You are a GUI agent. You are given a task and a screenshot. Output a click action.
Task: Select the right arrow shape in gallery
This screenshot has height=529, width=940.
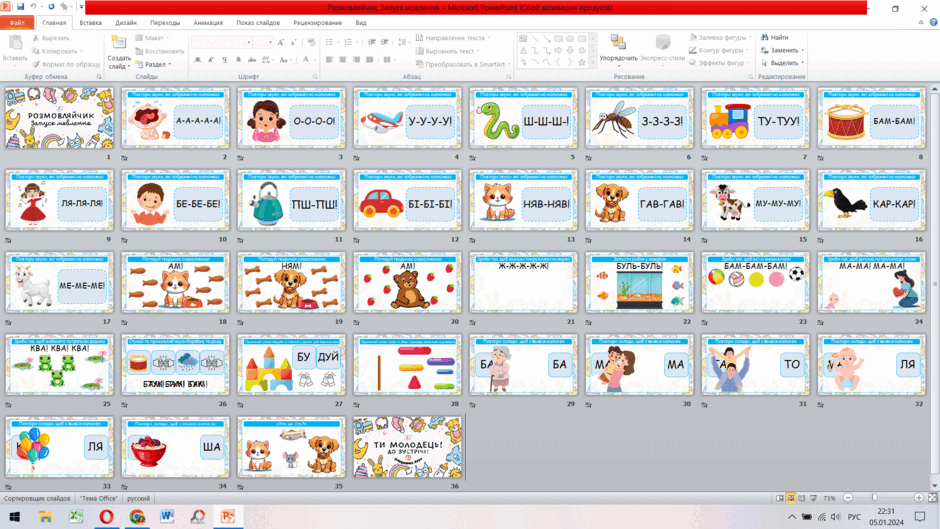558,50
